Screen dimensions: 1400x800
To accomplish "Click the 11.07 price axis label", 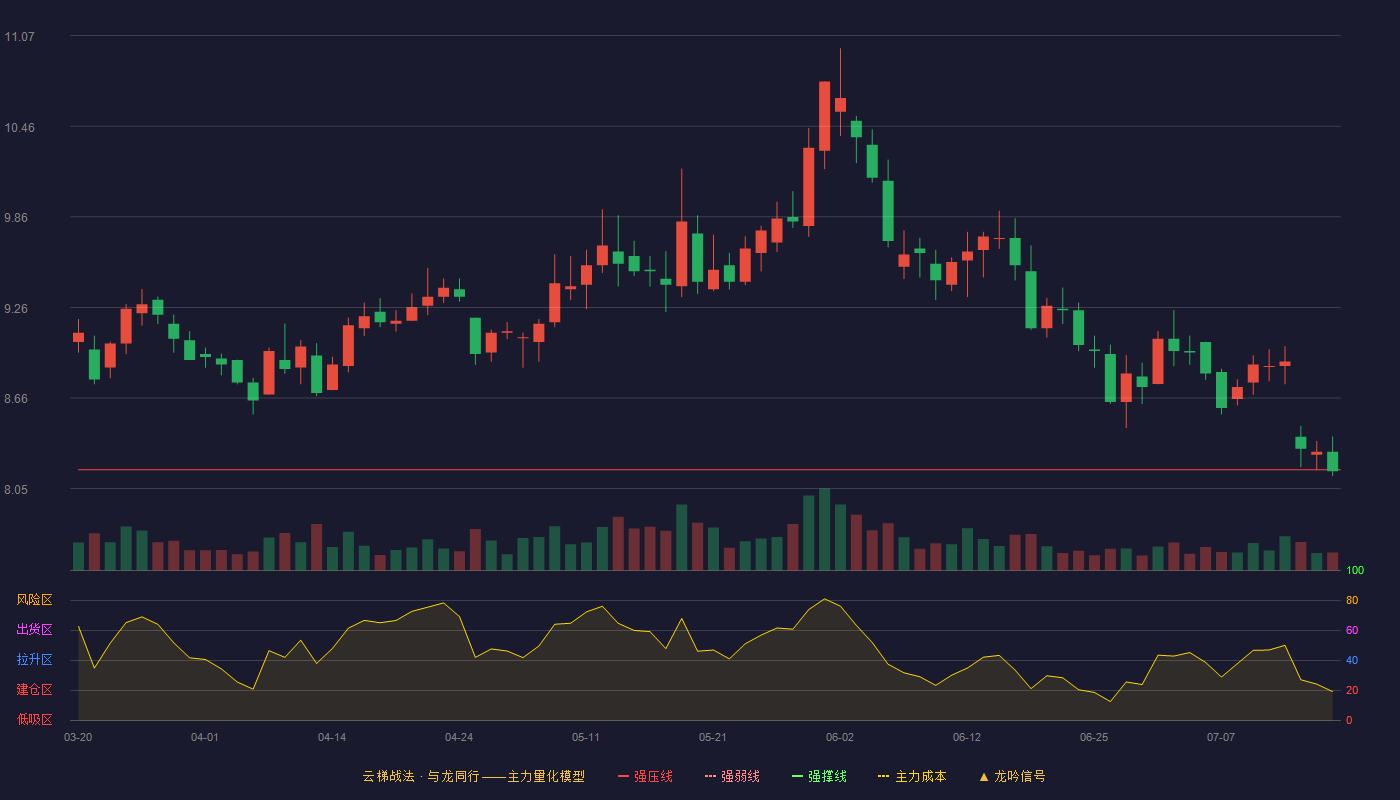I will tap(19, 37).
